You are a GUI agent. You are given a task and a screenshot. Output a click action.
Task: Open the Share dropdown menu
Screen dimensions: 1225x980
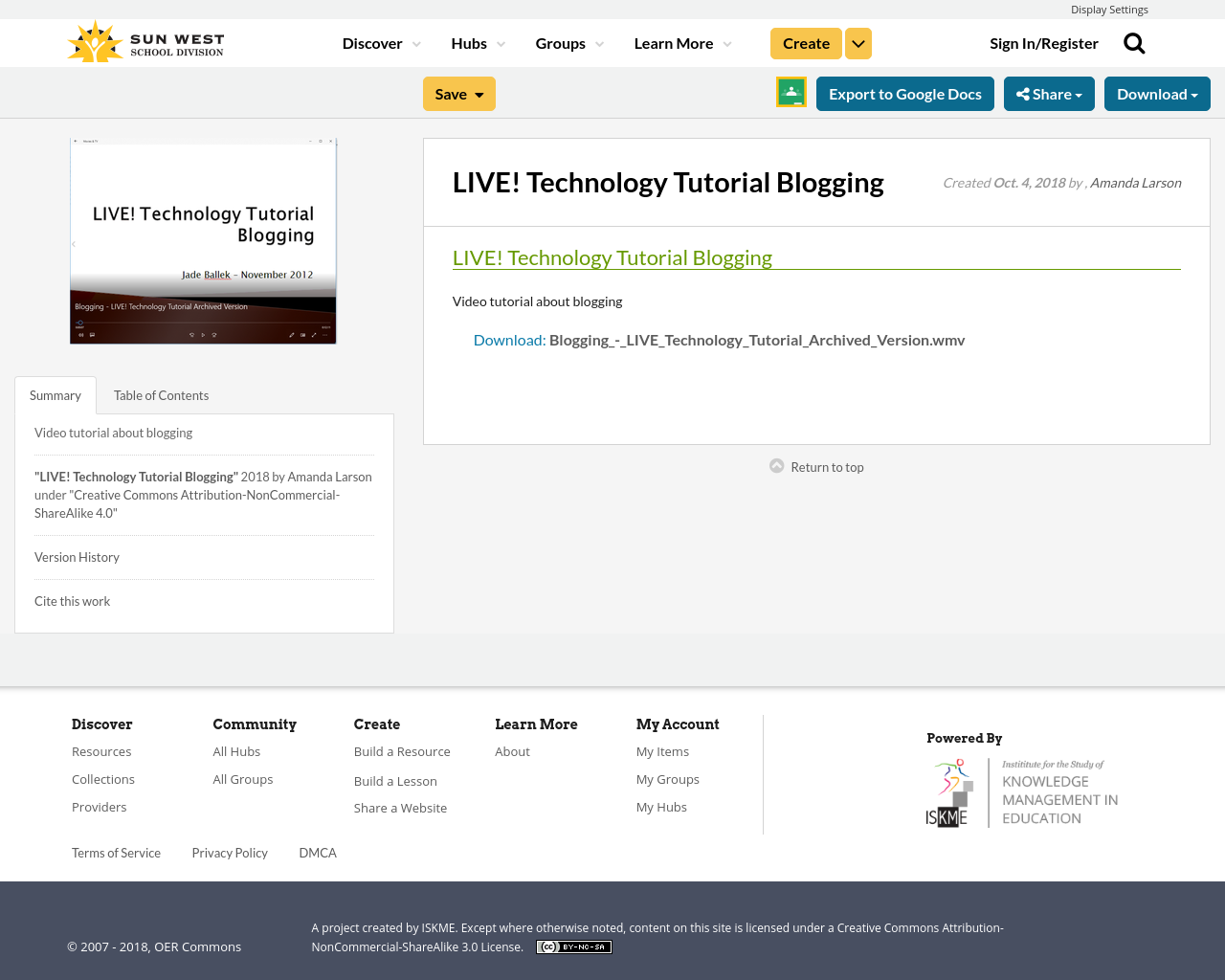[1049, 94]
